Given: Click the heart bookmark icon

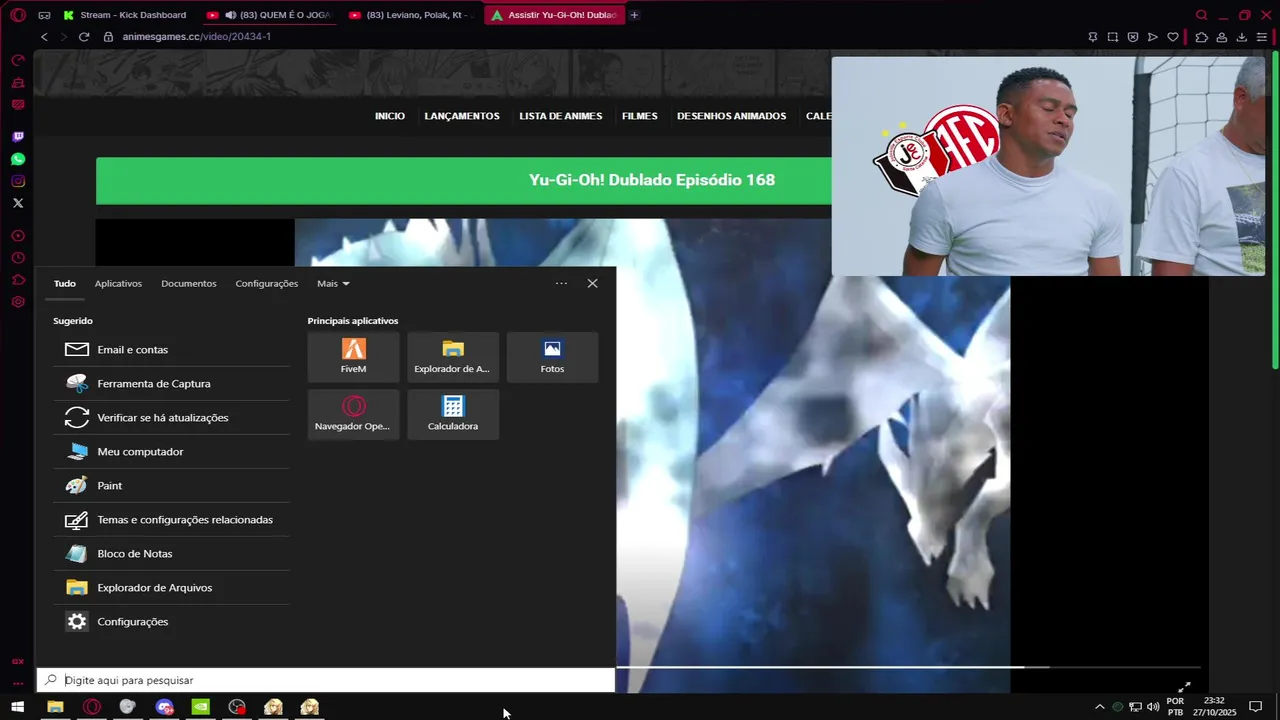Looking at the screenshot, I should pyautogui.click(x=1173, y=37).
